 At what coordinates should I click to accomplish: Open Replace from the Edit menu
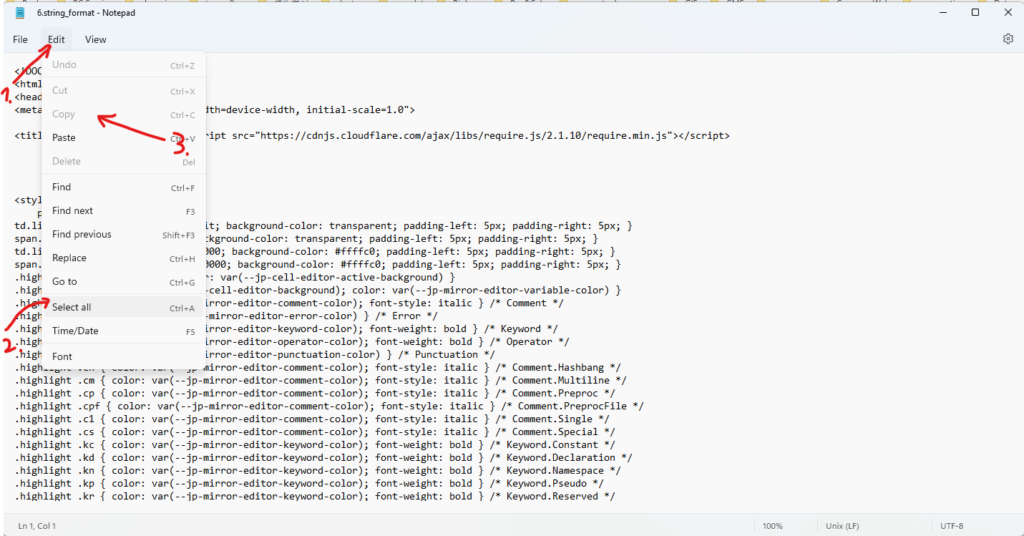123,258
